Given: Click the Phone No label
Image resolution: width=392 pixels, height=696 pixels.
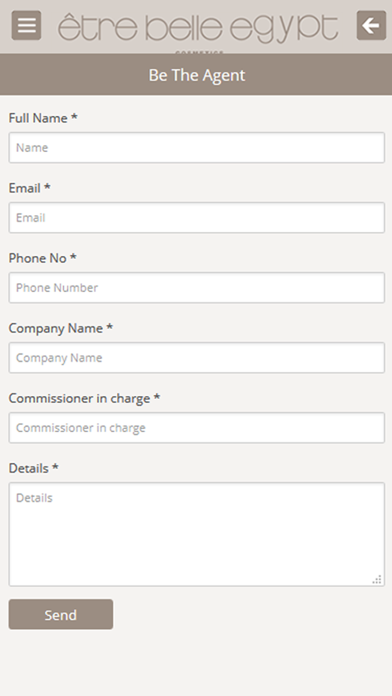Looking at the screenshot, I should pyautogui.click(x=43, y=258).
